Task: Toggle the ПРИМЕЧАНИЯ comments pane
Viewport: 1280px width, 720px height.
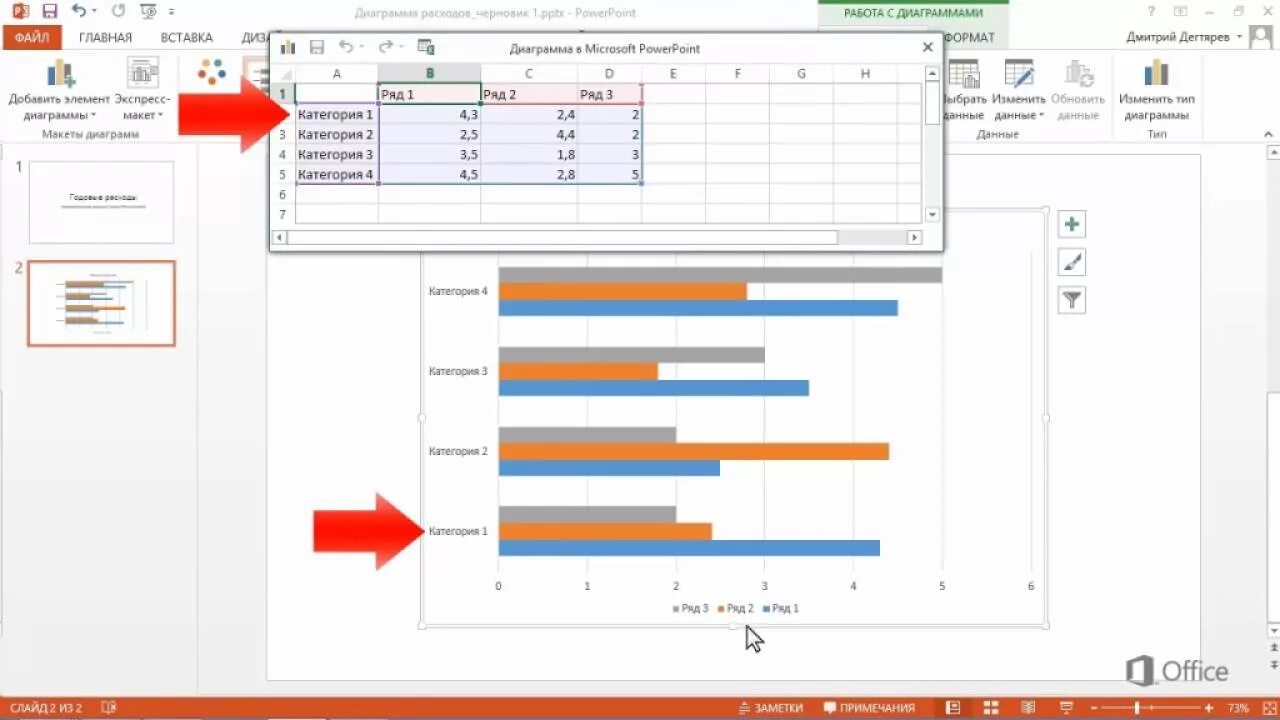Action: click(869, 708)
